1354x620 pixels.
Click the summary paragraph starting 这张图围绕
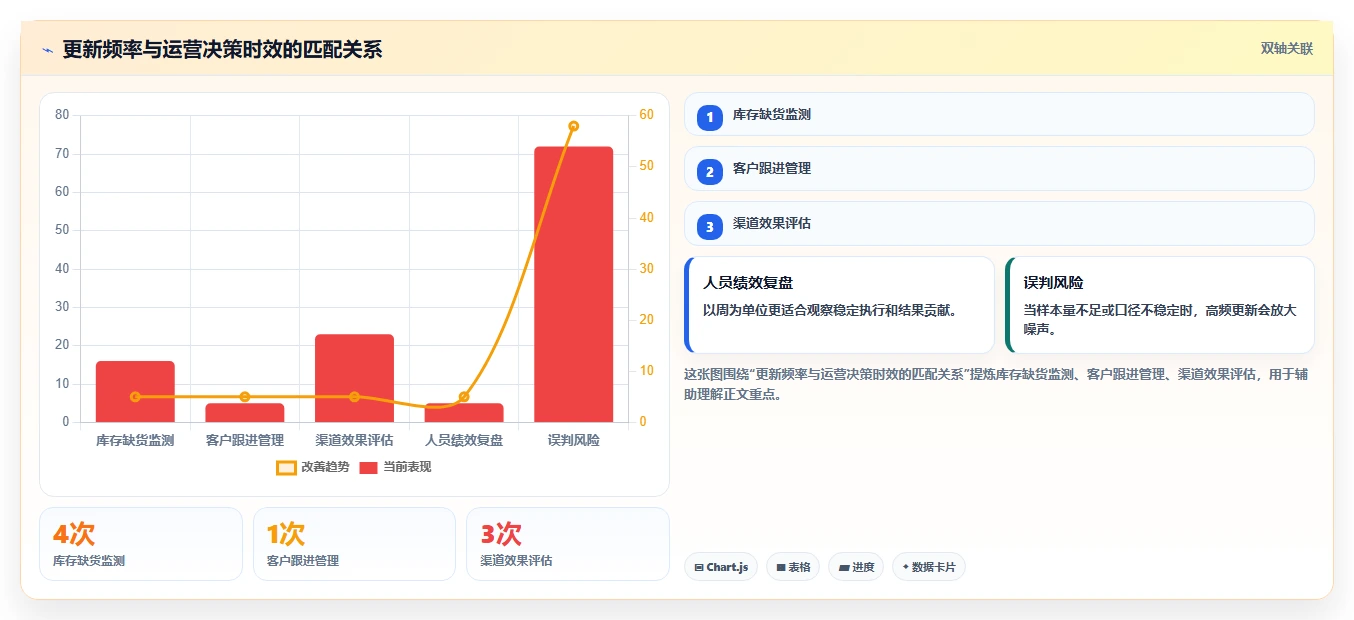(x=995, y=384)
